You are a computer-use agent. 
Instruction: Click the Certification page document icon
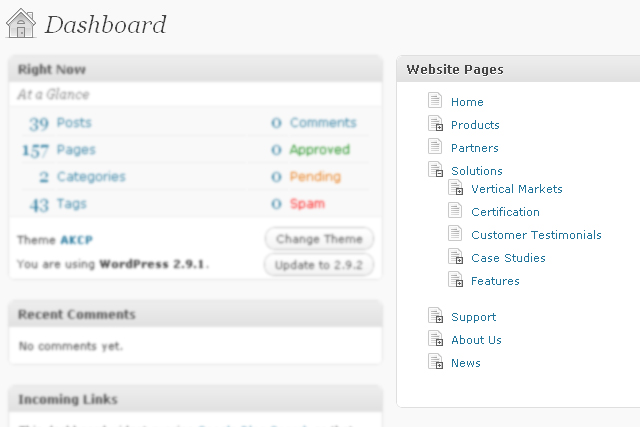455,210
